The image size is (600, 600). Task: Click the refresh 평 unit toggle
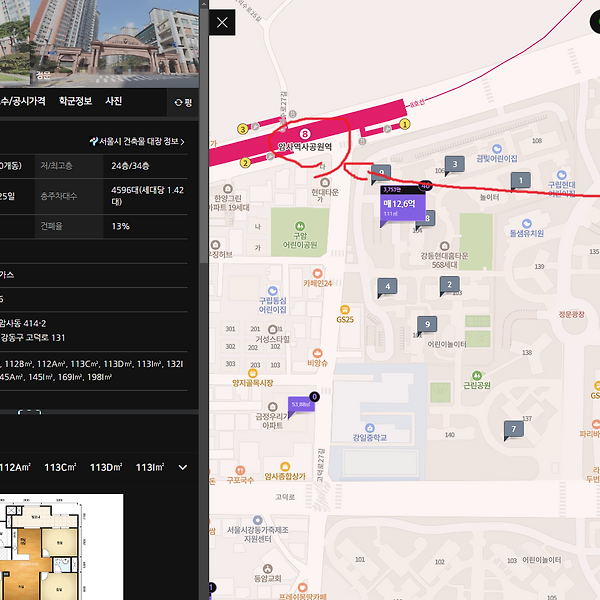(183, 102)
